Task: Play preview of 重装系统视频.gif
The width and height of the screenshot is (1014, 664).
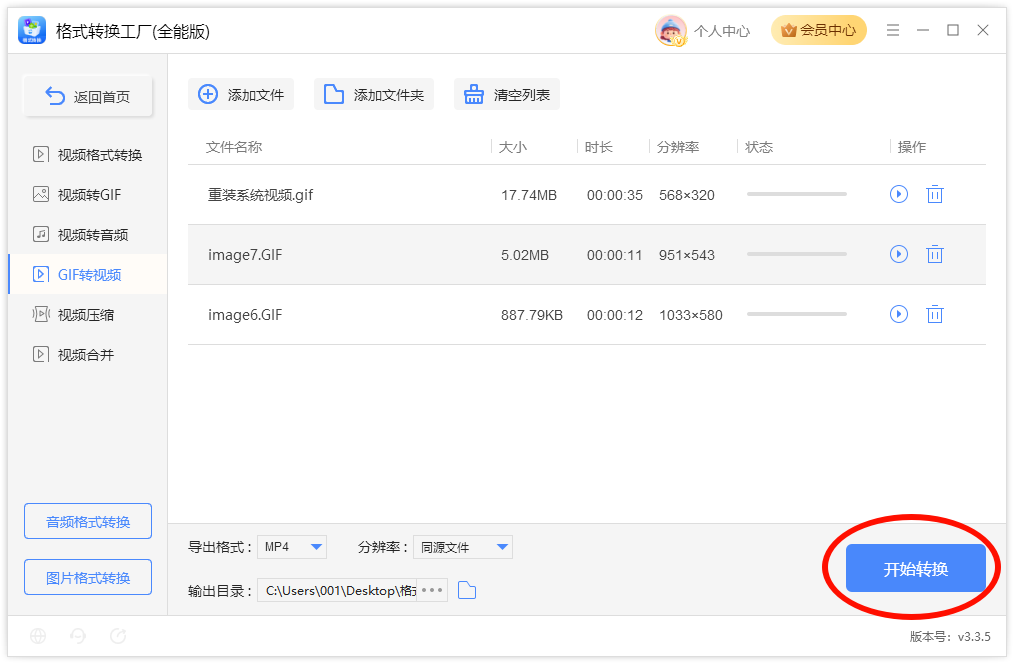Action: point(899,194)
